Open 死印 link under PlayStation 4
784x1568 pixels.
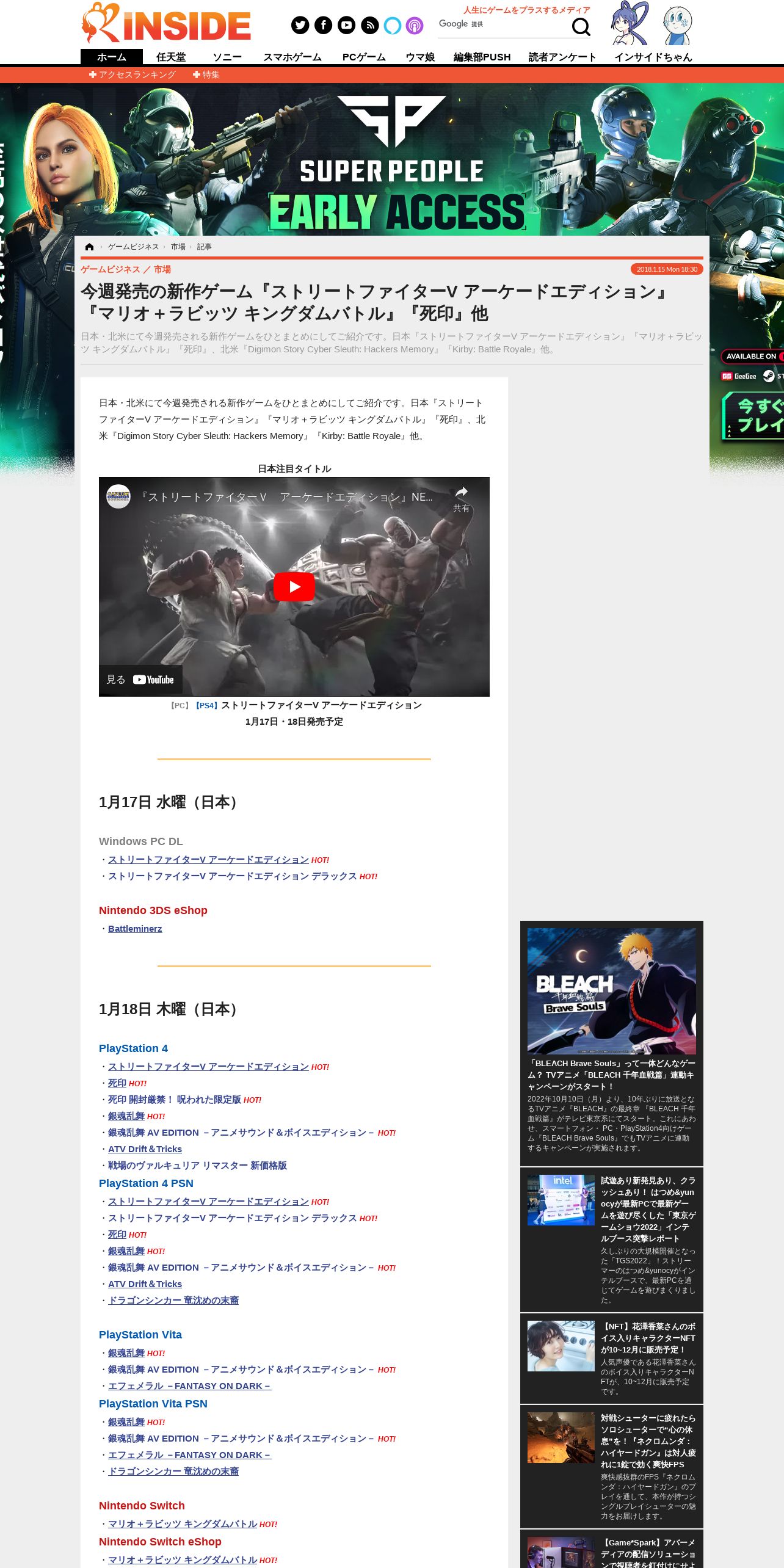click(x=117, y=1083)
